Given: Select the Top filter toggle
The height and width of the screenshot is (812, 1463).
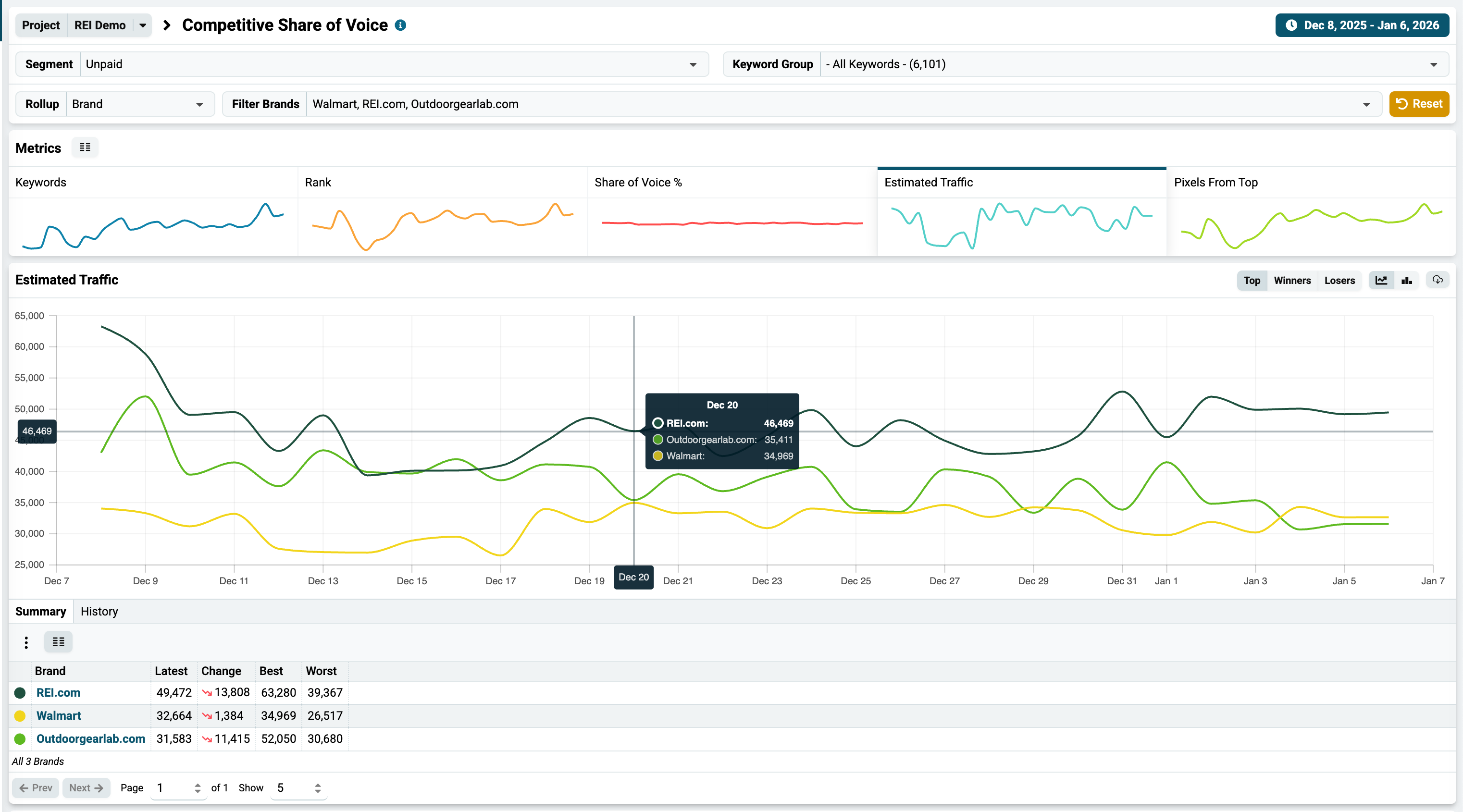Looking at the screenshot, I should click(1252, 281).
